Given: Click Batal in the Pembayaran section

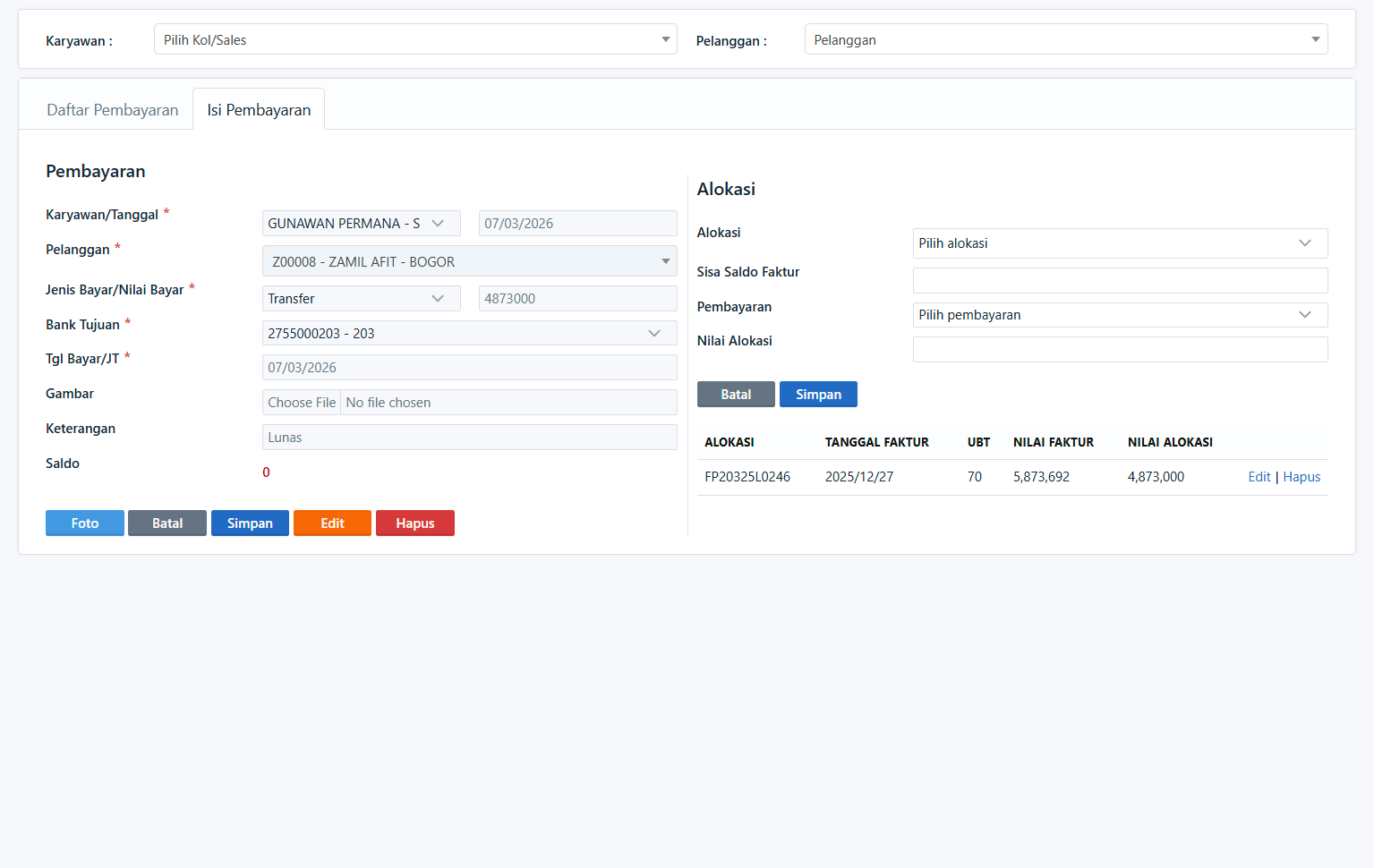Looking at the screenshot, I should [x=167, y=523].
